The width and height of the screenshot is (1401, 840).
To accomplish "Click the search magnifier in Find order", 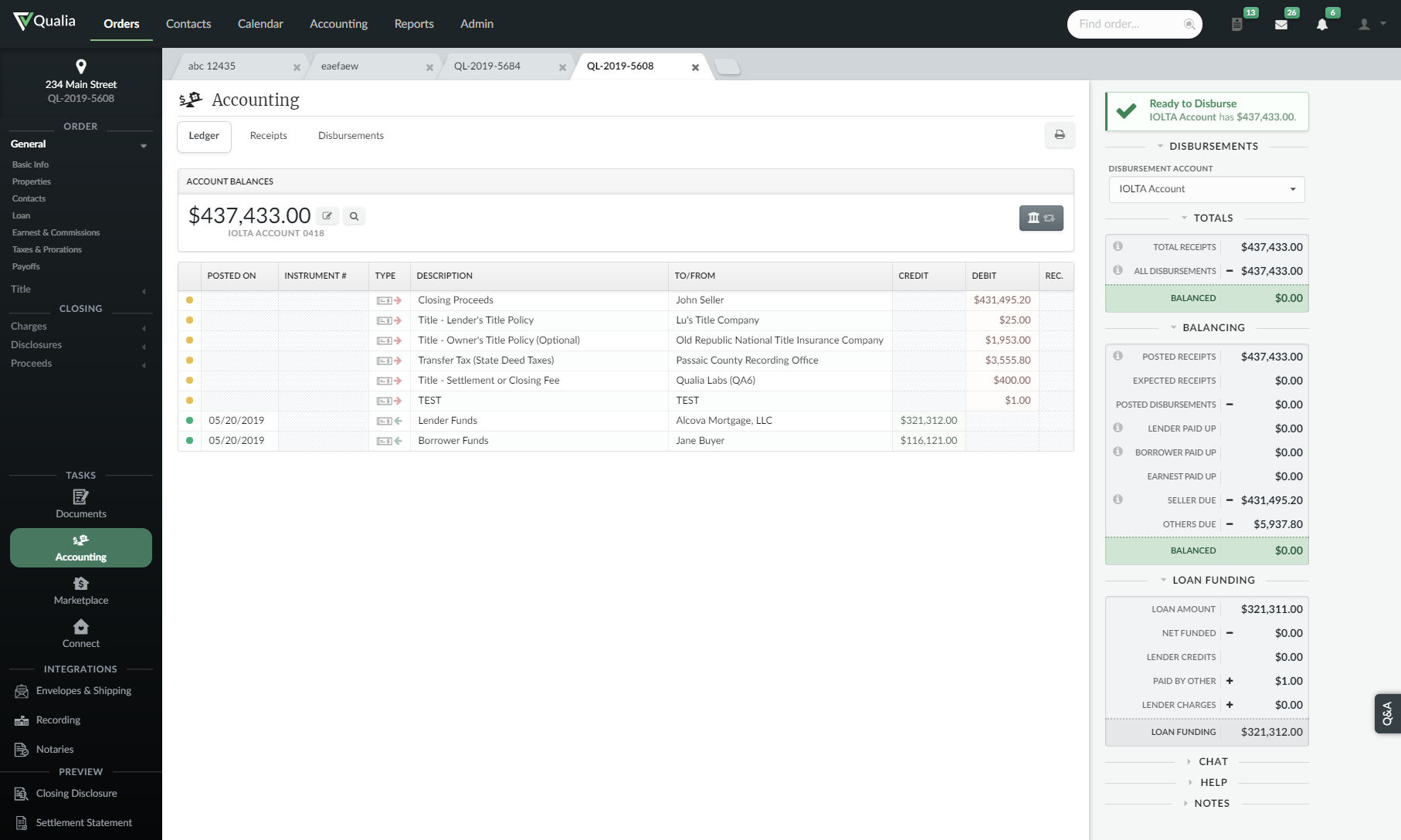I will pyautogui.click(x=1189, y=24).
